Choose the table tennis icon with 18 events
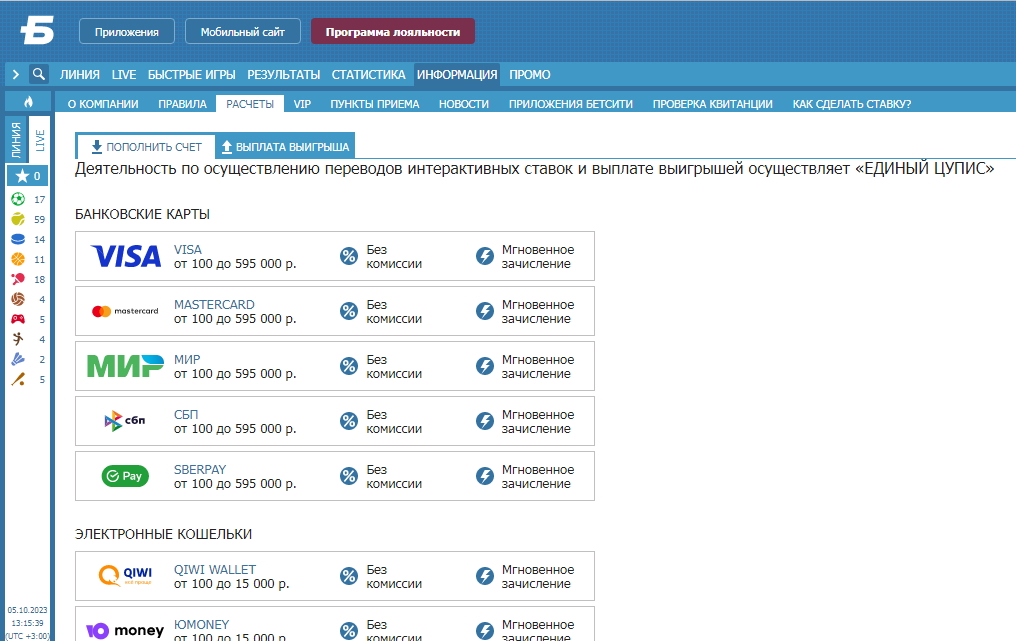 coord(18,279)
